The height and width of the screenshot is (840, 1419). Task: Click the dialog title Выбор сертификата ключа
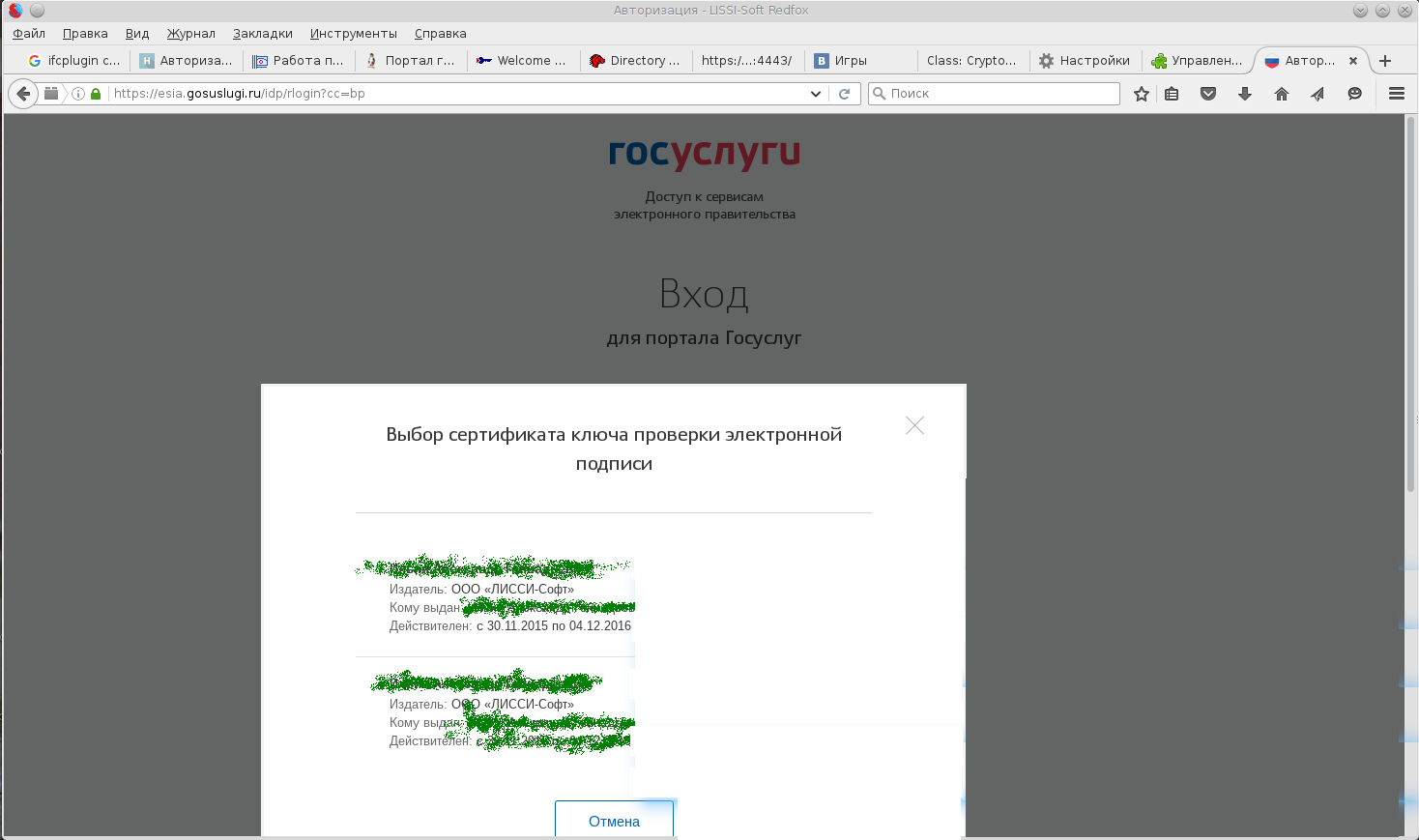(x=614, y=449)
